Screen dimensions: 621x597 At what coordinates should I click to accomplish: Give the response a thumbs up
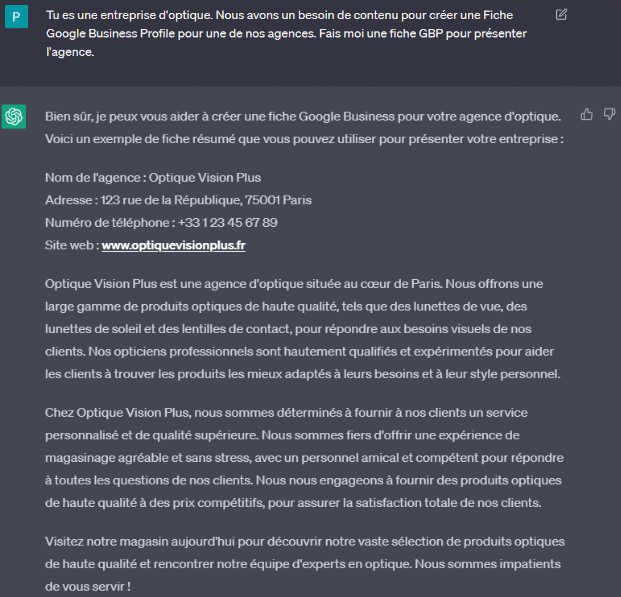[x=587, y=115]
